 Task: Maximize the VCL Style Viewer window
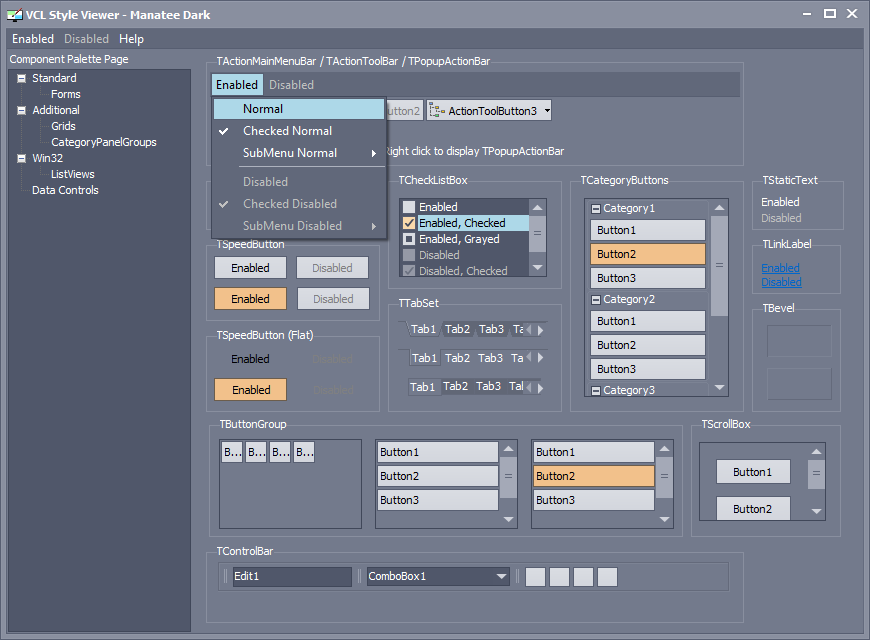pos(829,14)
